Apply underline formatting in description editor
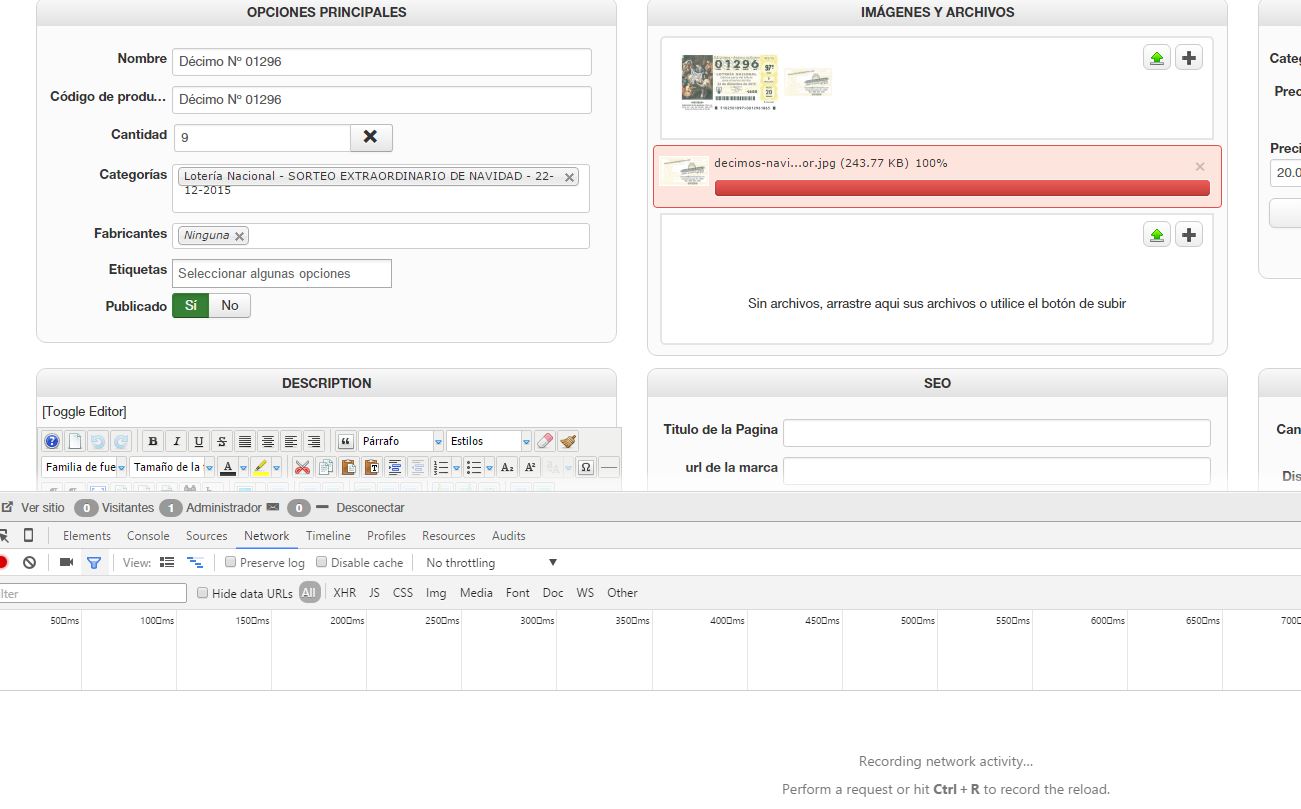This screenshot has width=1301, height=809. tap(199, 441)
